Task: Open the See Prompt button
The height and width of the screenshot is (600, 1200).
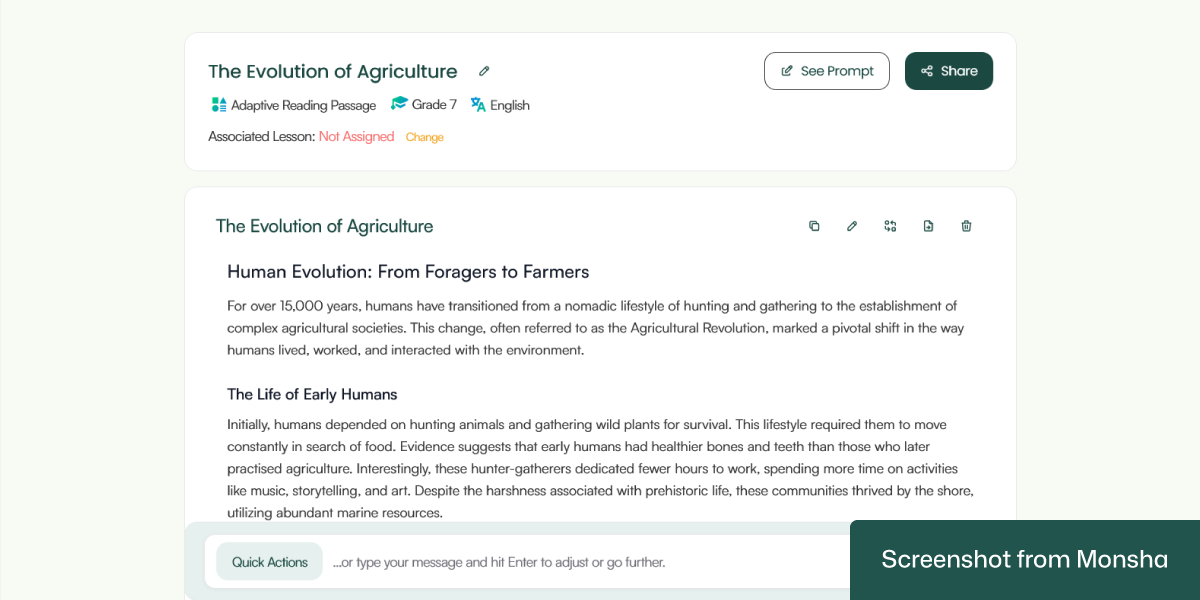Action: [x=826, y=71]
